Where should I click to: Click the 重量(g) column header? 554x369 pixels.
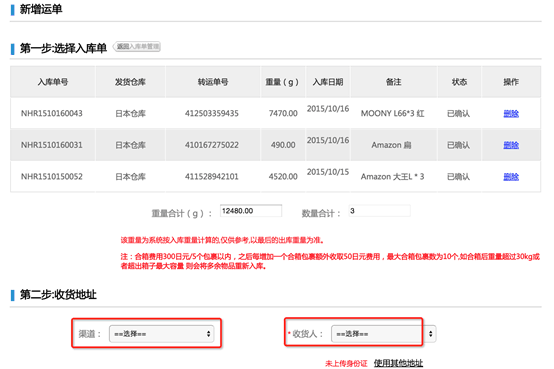[x=282, y=82]
